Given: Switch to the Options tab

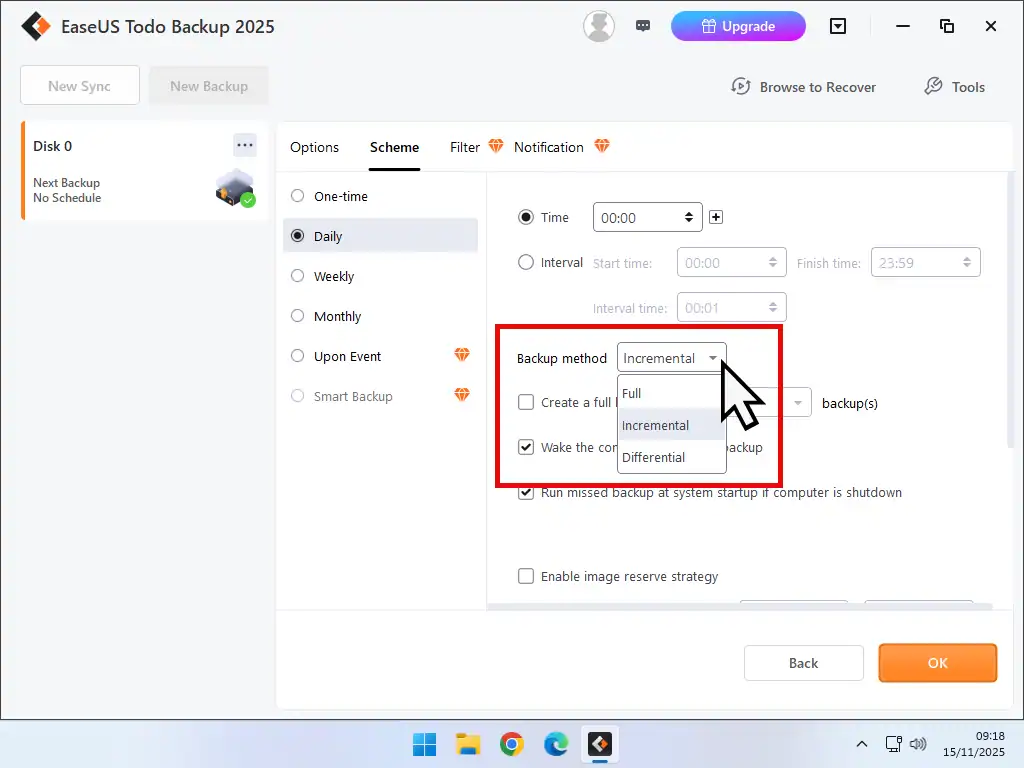Looking at the screenshot, I should point(314,147).
